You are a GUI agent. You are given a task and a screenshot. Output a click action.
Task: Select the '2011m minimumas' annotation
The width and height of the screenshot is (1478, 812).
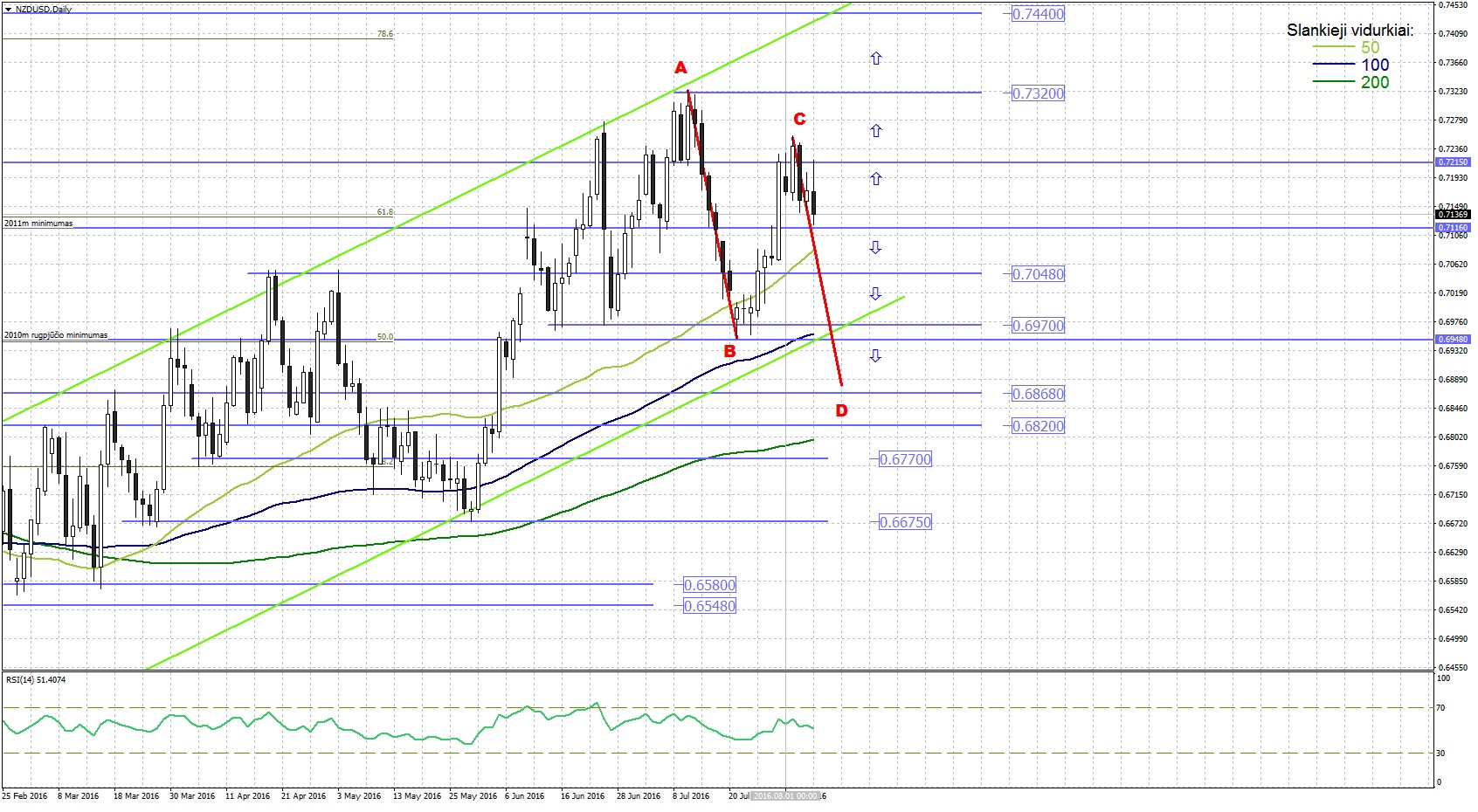[x=38, y=224]
